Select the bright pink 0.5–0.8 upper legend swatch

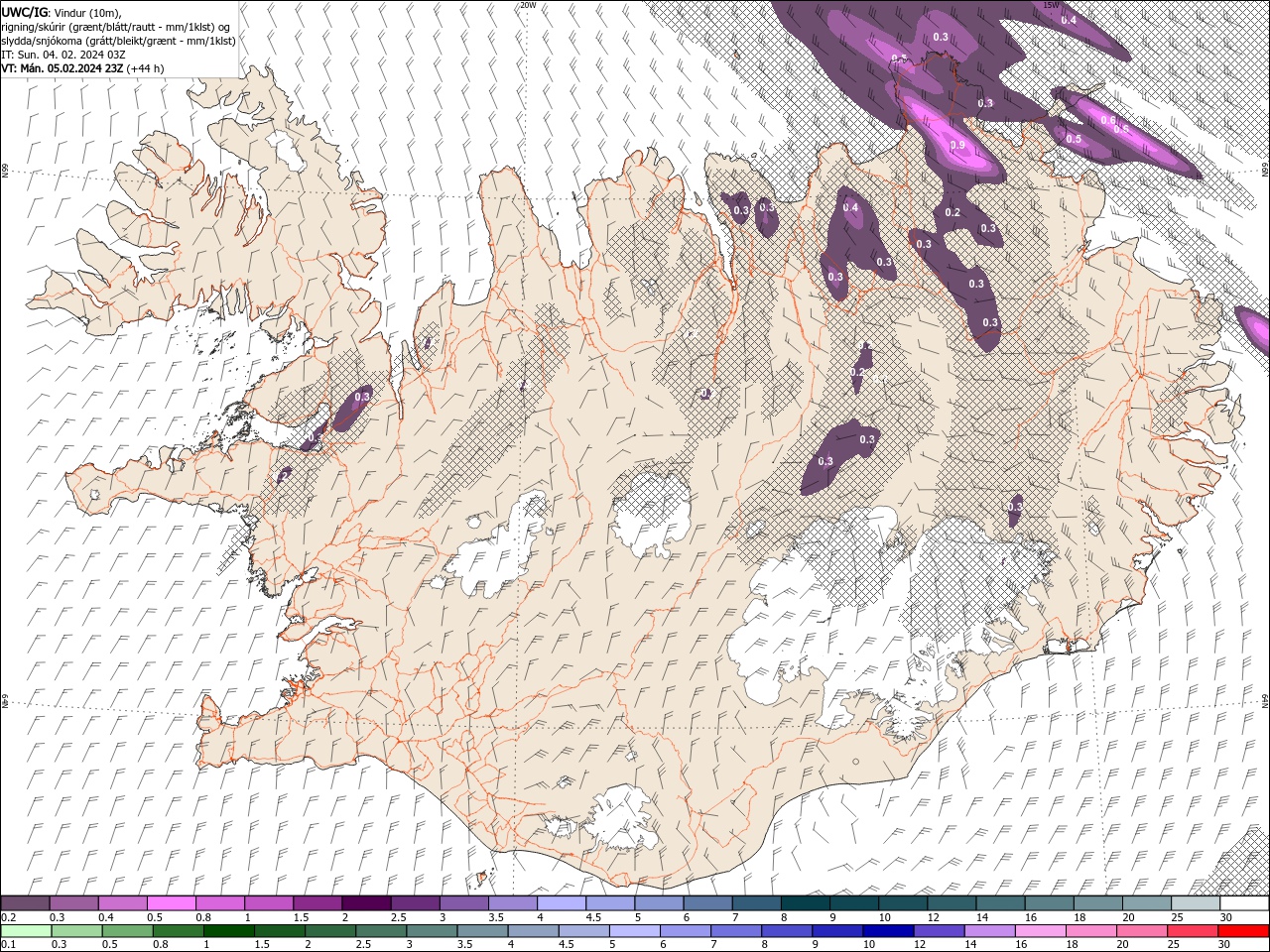click(x=171, y=903)
